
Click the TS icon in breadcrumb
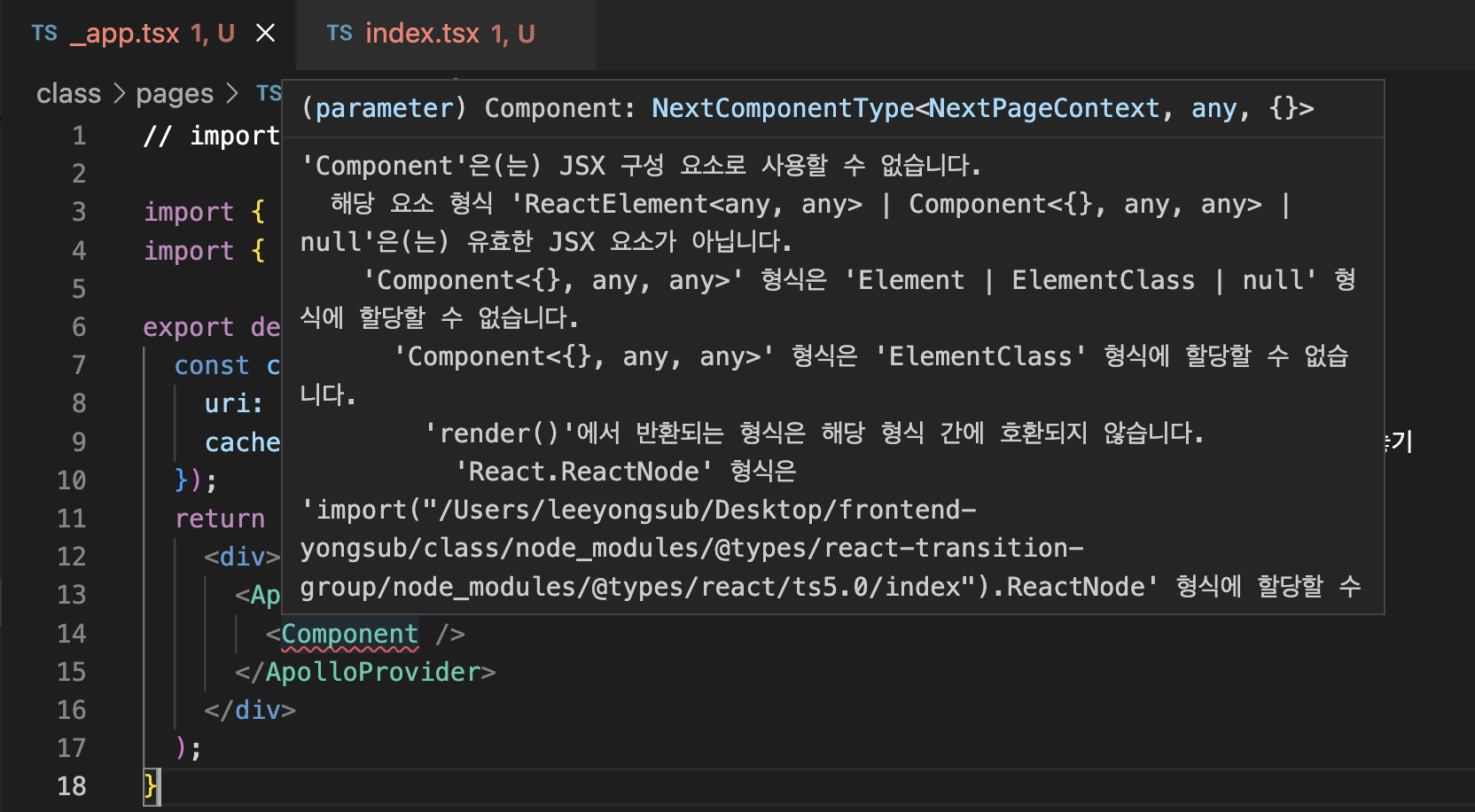[269, 93]
